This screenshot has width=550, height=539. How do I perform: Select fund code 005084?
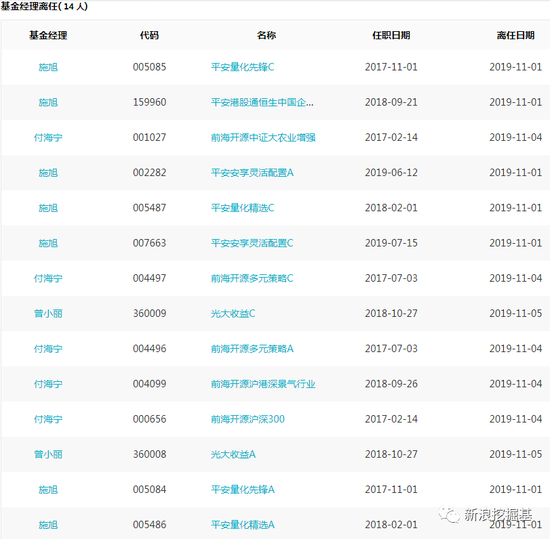tap(149, 490)
